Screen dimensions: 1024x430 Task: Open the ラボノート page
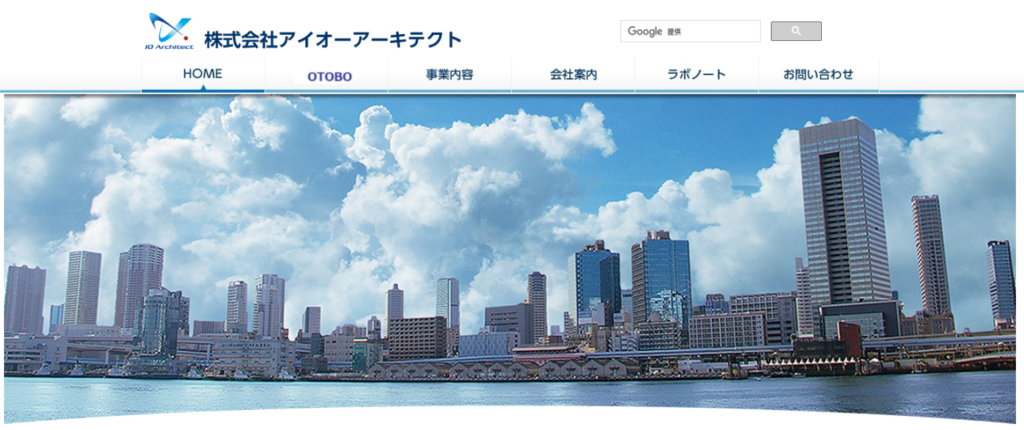click(696, 74)
